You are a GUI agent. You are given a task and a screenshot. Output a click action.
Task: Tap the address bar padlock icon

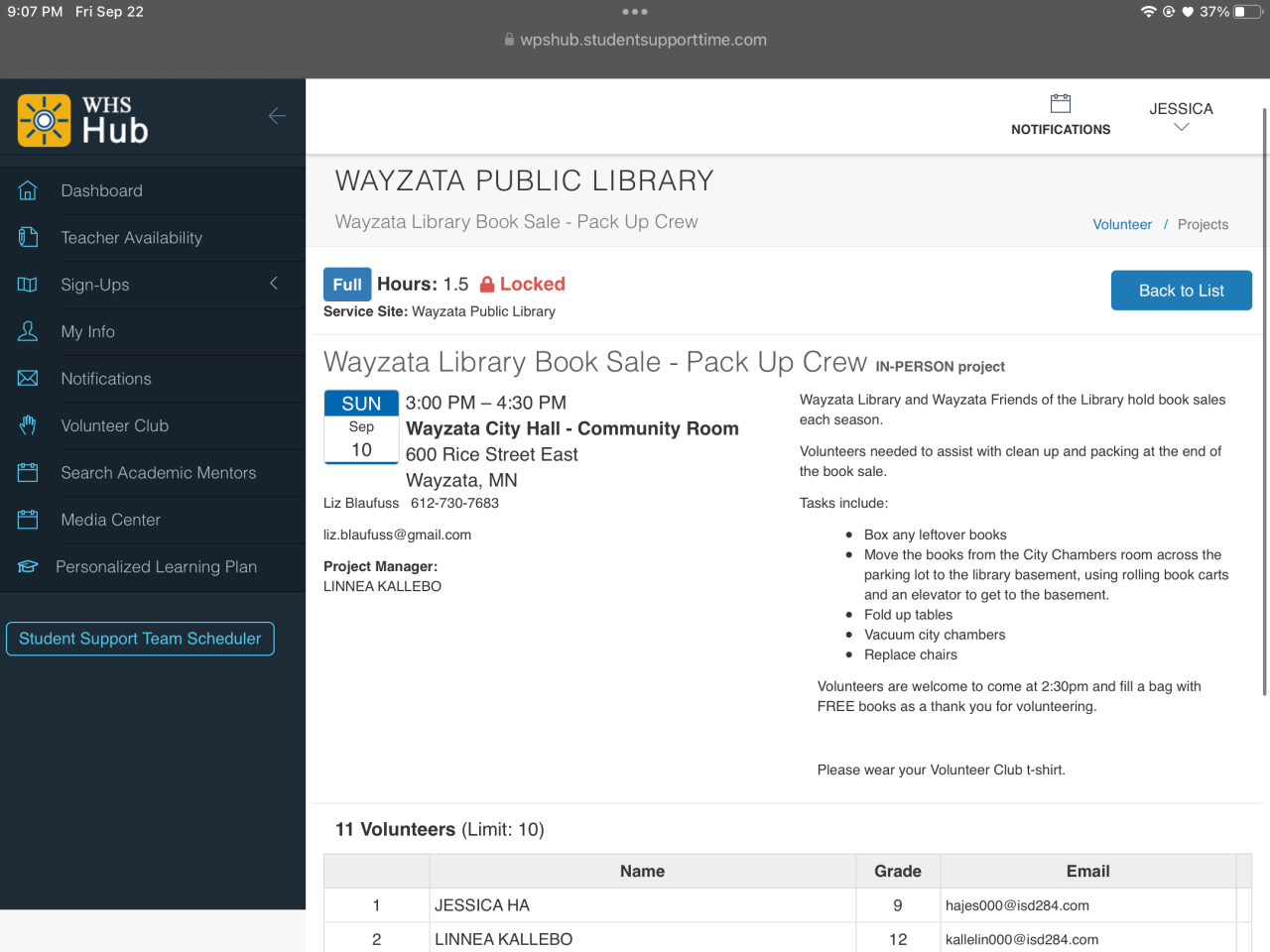[x=509, y=40]
